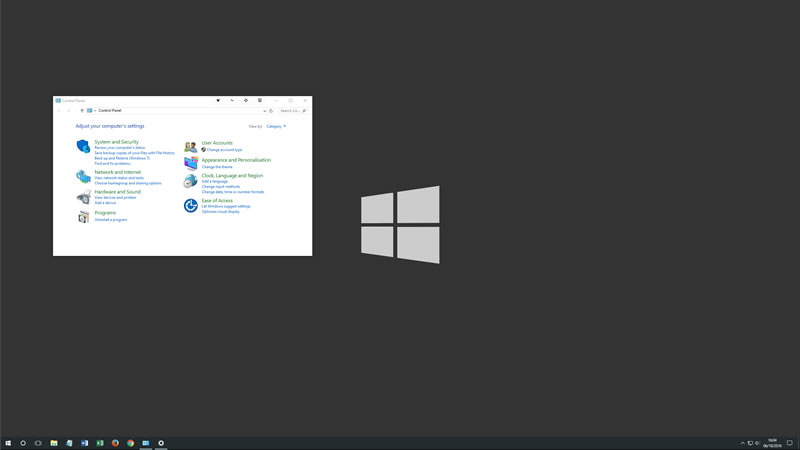Expand the address bar history dropdown
The image size is (800, 450).
tap(264, 111)
